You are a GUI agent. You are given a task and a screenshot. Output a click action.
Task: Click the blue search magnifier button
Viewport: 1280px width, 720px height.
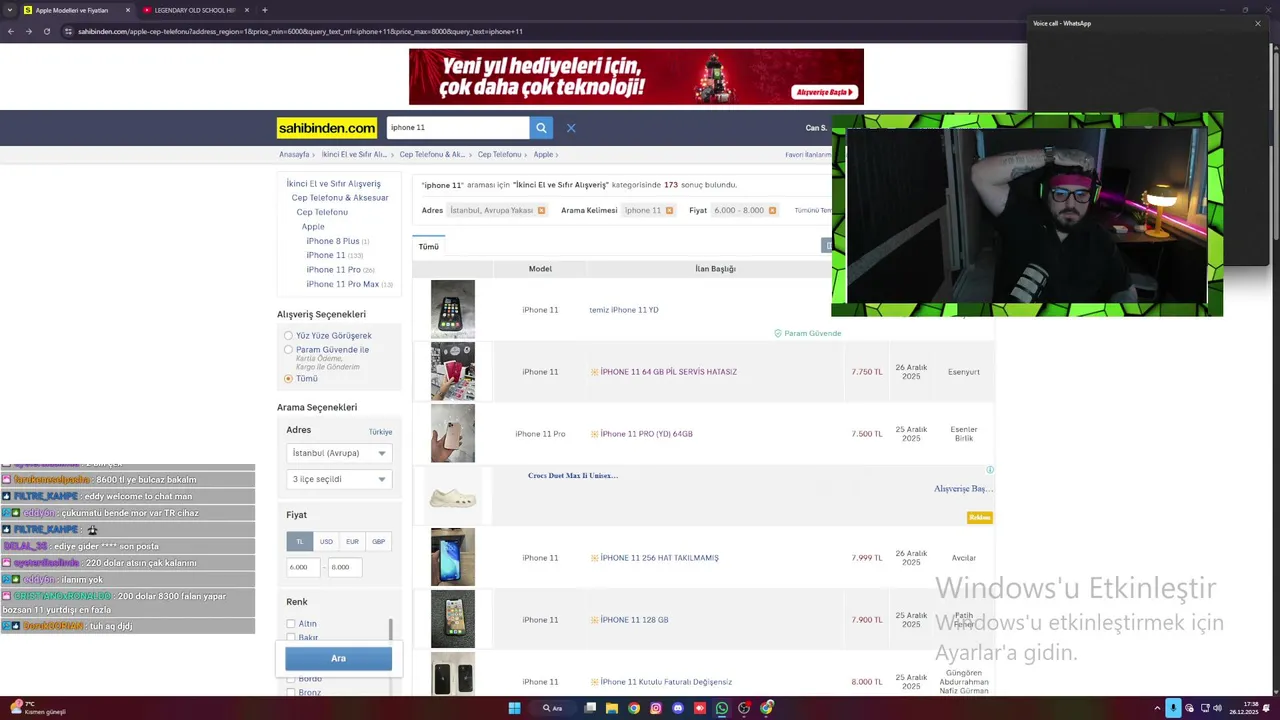click(541, 128)
